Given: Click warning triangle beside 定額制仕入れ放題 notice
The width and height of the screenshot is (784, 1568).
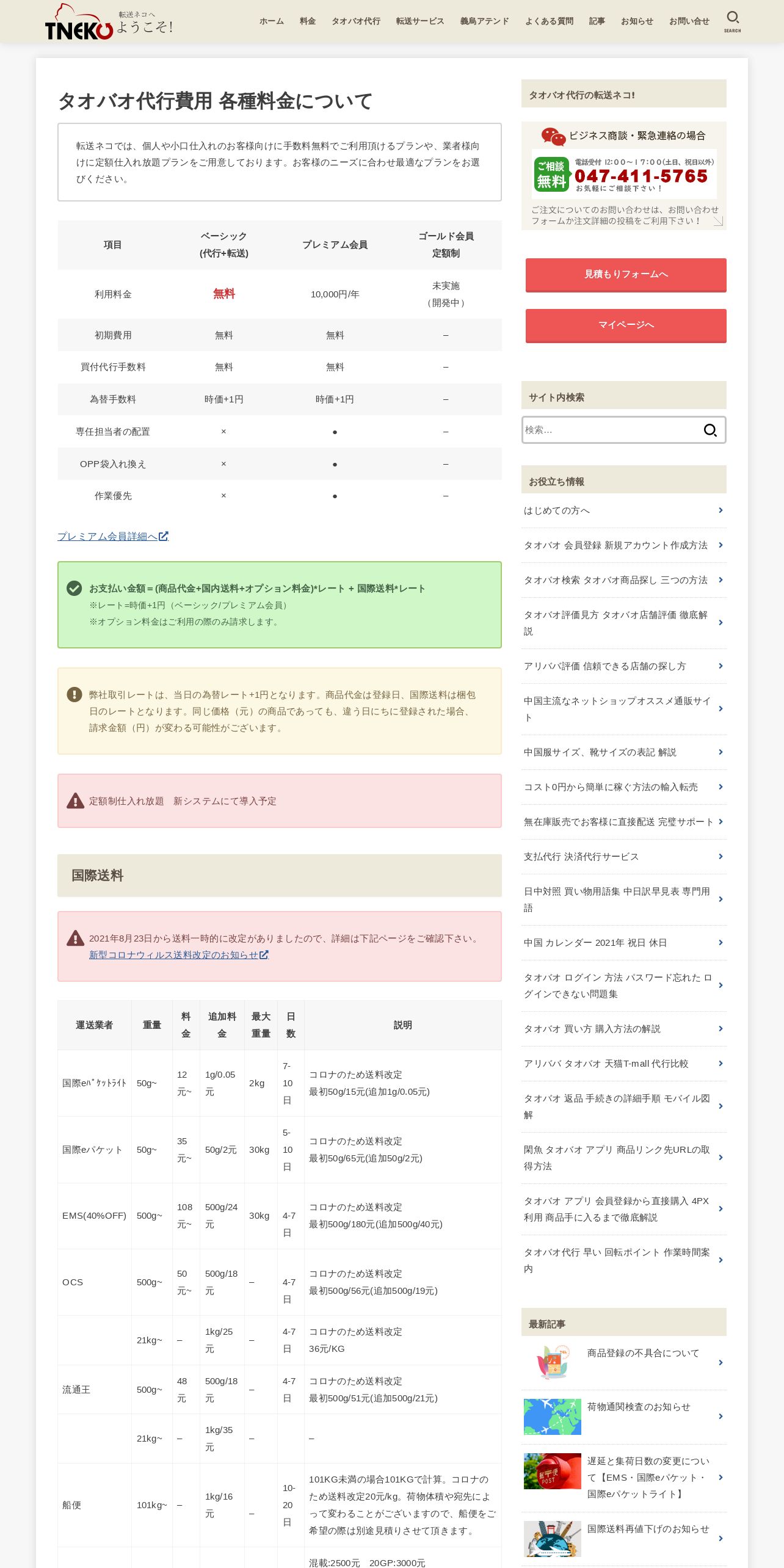Looking at the screenshot, I should pyautogui.click(x=75, y=800).
